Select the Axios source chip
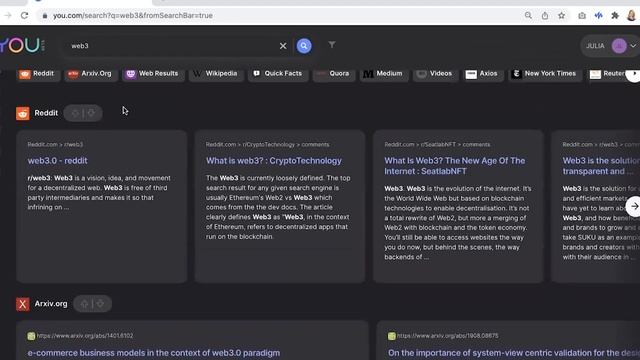This screenshot has width=640, height=360. [x=482, y=74]
